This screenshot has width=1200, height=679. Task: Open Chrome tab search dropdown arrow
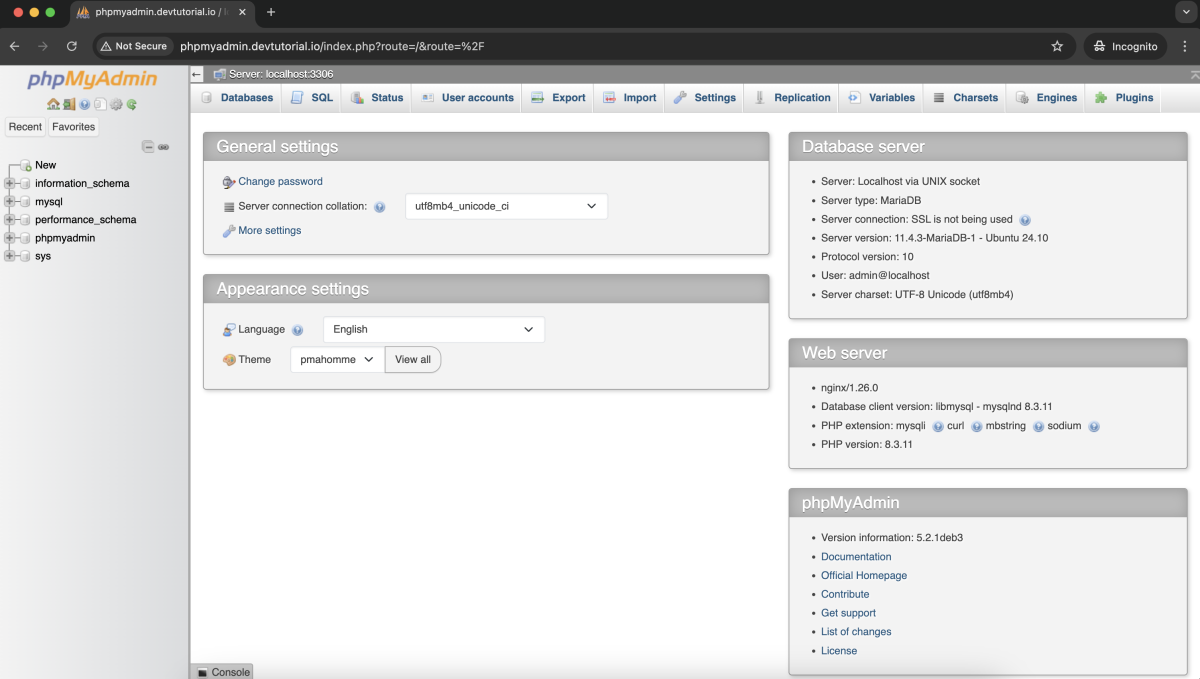(1186, 12)
